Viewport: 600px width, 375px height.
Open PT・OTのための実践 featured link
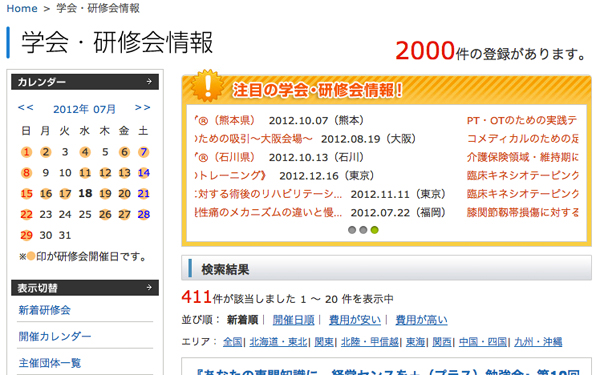click(x=523, y=121)
